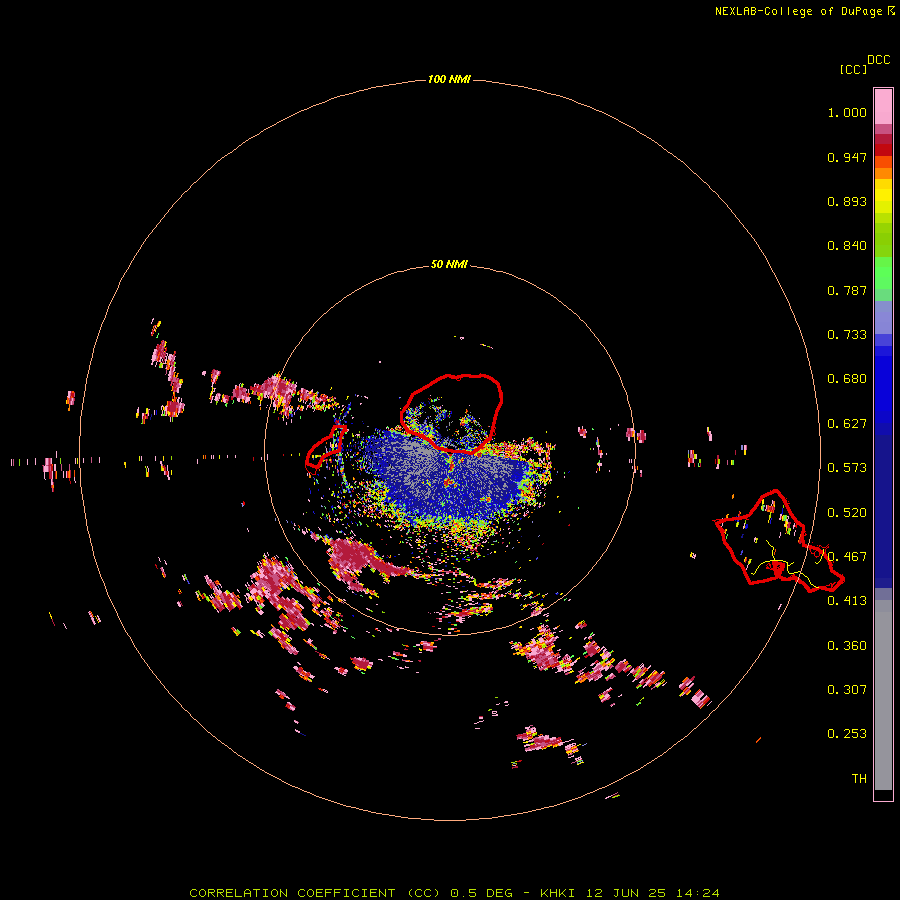Click the gray band of the color scale
The width and height of the screenshot is (900, 900).
click(883, 695)
